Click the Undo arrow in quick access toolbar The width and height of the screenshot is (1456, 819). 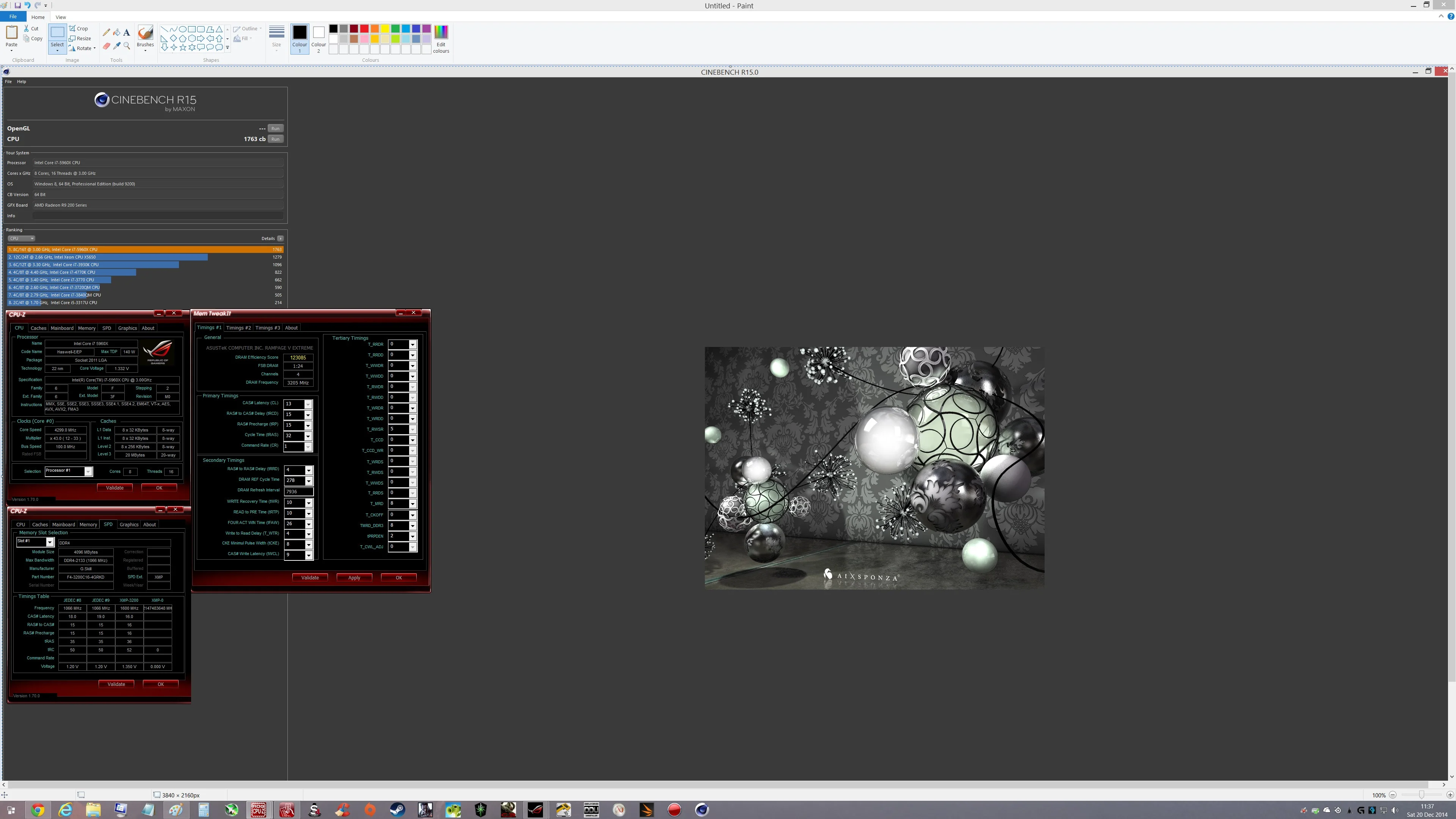click(27, 5)
